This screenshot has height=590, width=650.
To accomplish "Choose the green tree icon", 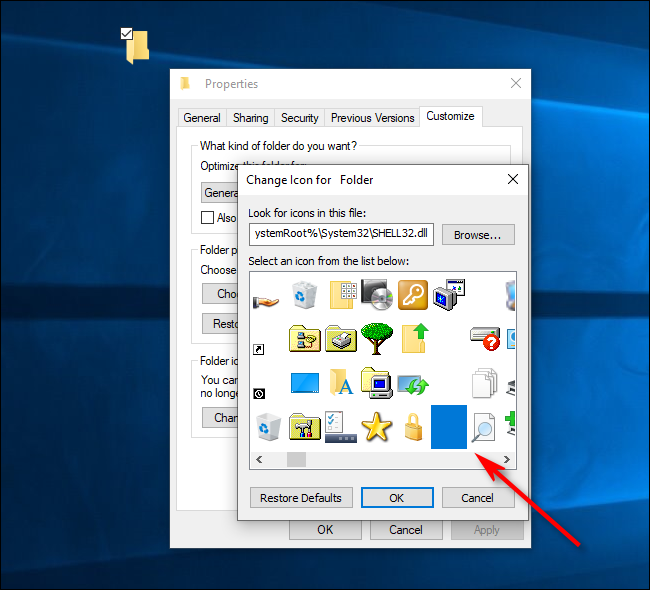I will pyautogui.click(x=376, y=338).
